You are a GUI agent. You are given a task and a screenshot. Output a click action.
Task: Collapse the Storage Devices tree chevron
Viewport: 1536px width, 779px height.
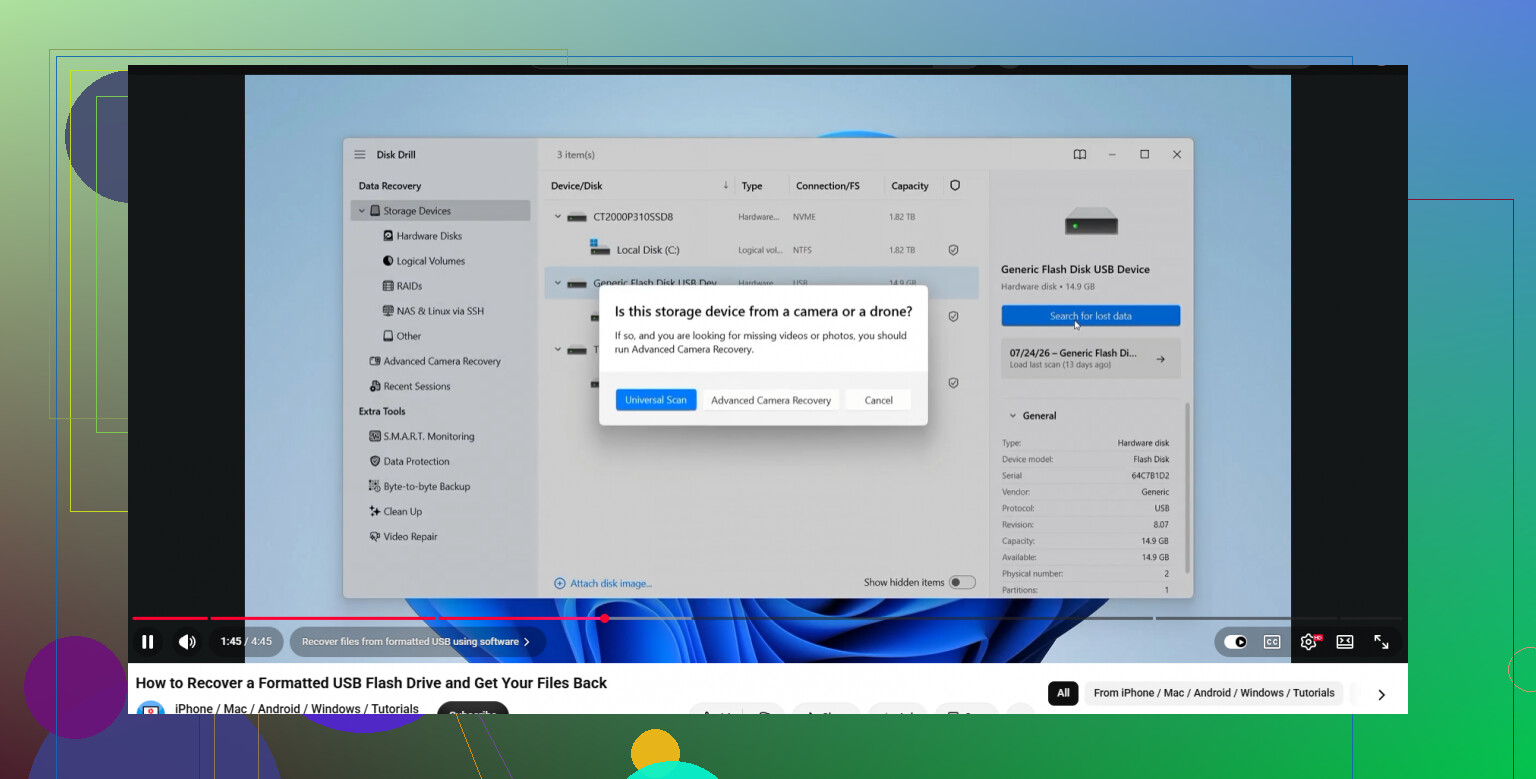point(362,211)
